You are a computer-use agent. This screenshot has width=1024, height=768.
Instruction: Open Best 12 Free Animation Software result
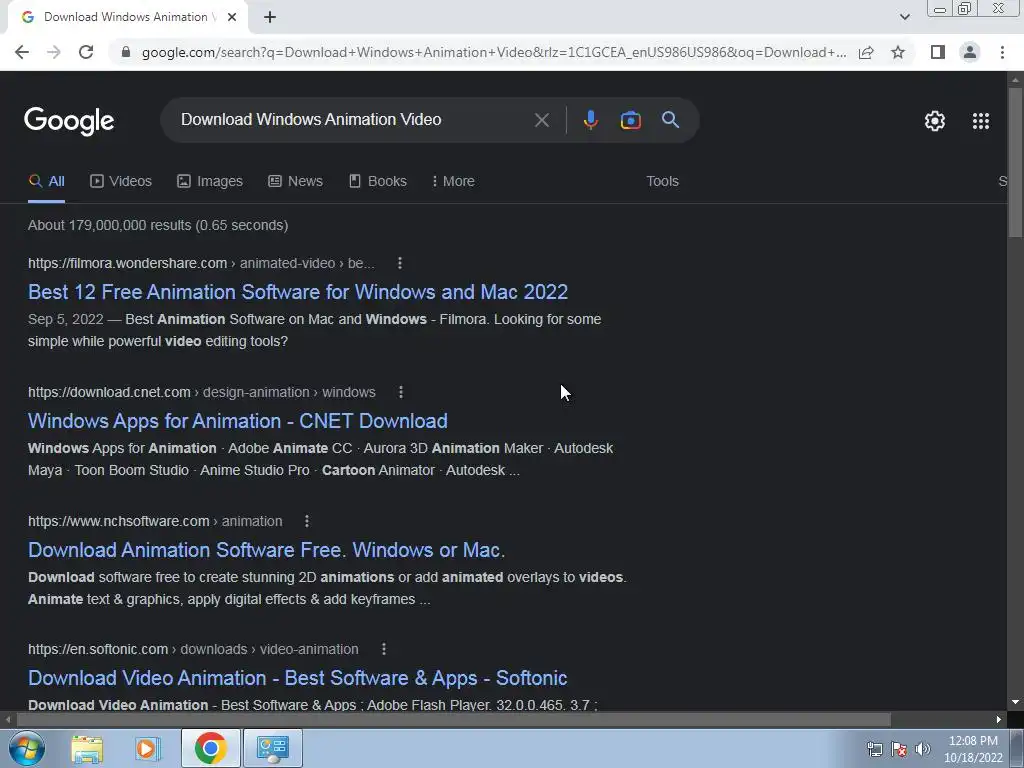[298, 292]
